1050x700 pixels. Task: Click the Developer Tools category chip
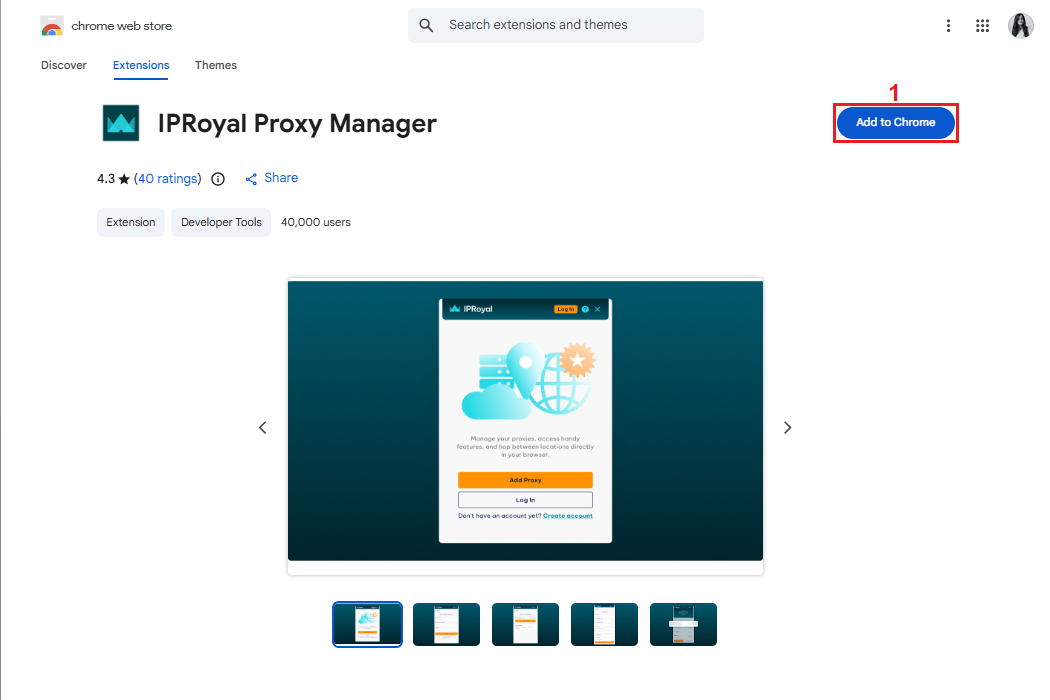[x=221, y=222]
